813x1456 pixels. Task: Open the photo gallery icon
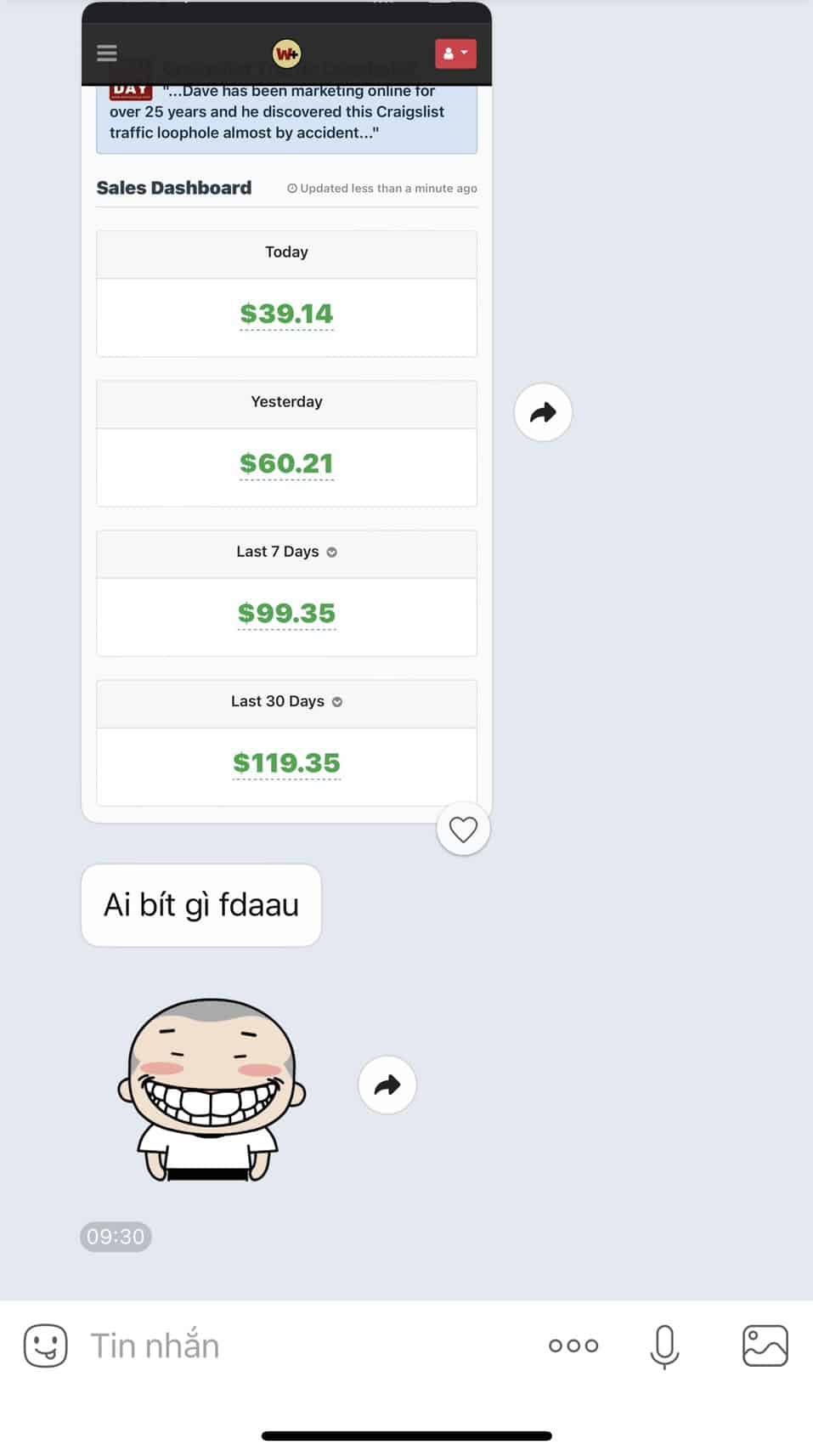[765, 1346]
